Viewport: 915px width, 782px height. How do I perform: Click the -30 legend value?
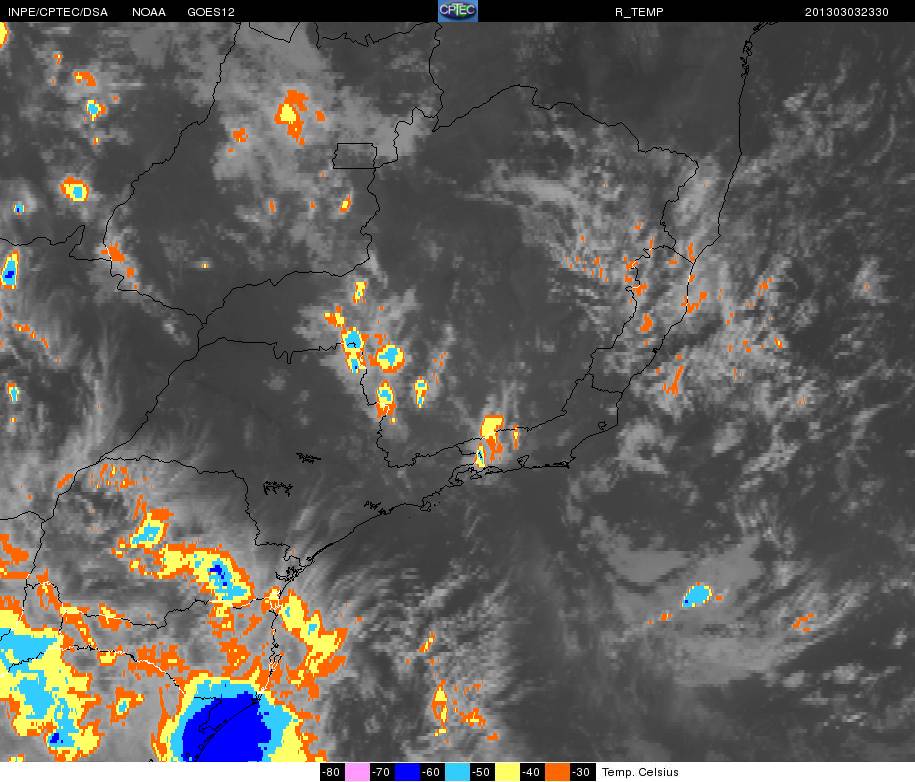(583, 772)
